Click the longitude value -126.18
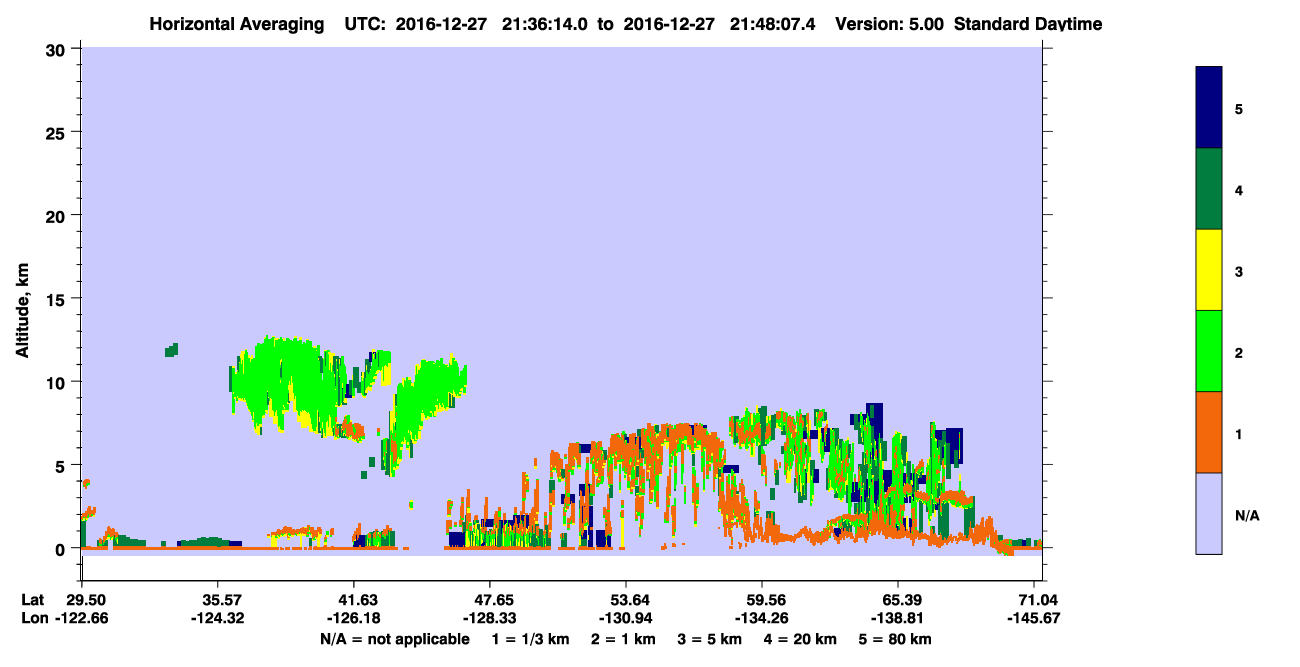Viewport: 1300px width, 667px height. [355, 619]
